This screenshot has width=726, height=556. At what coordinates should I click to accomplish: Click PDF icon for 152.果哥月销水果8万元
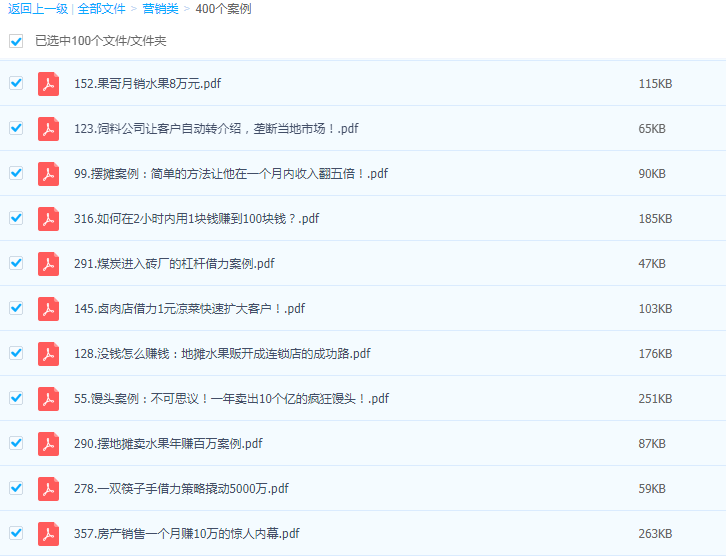coord(48,84)
